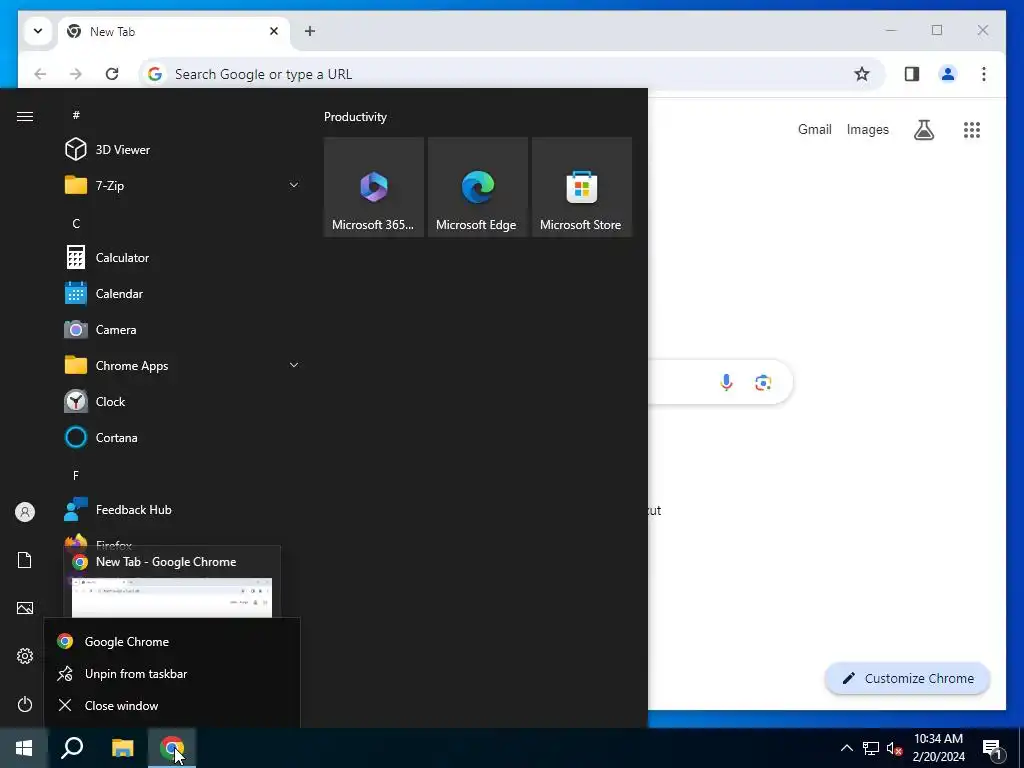Focus the Chrome address bar
1024x768 pixels.
click(503, 74)
